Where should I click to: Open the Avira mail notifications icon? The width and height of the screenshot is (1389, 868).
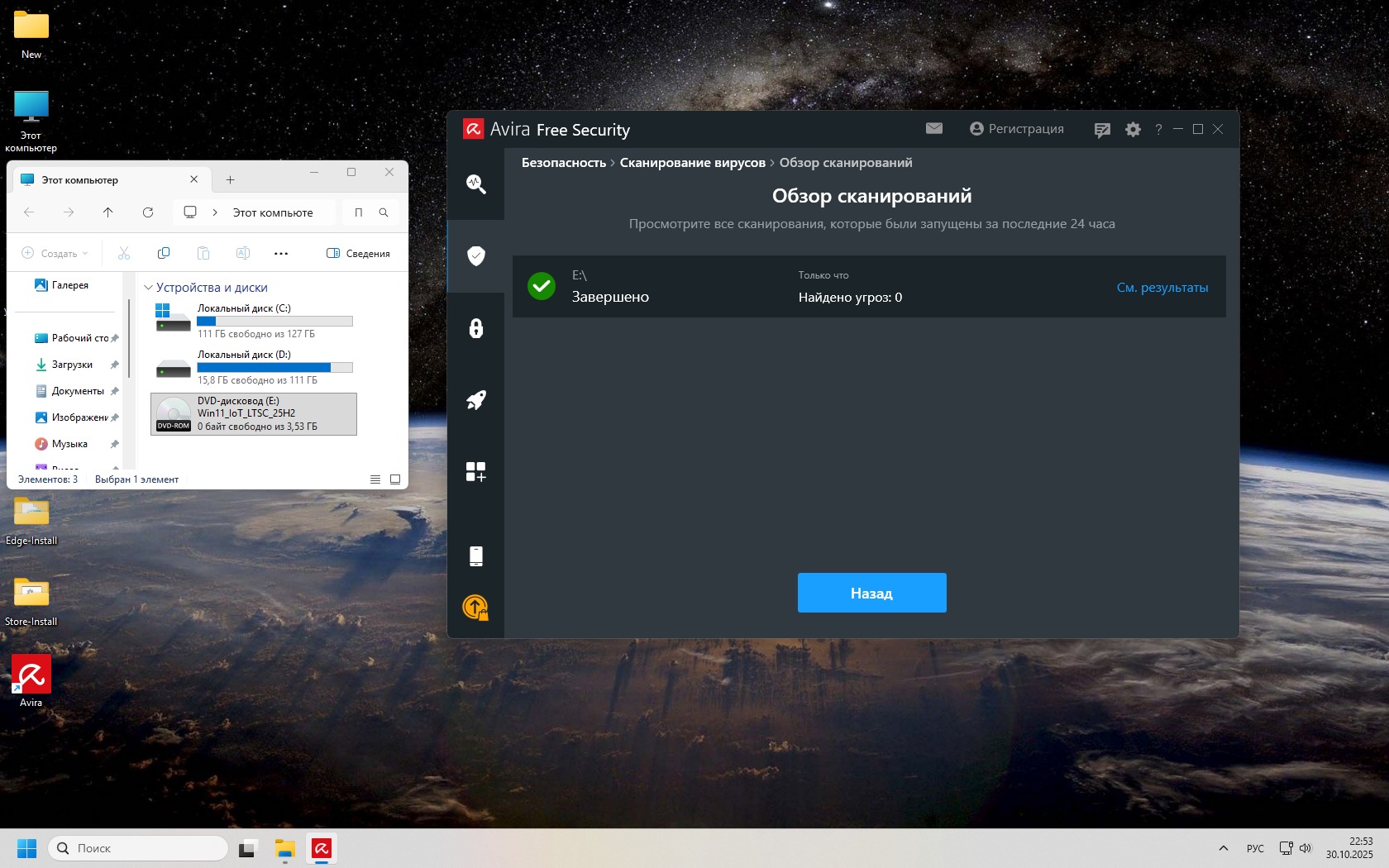pos(934,129)
